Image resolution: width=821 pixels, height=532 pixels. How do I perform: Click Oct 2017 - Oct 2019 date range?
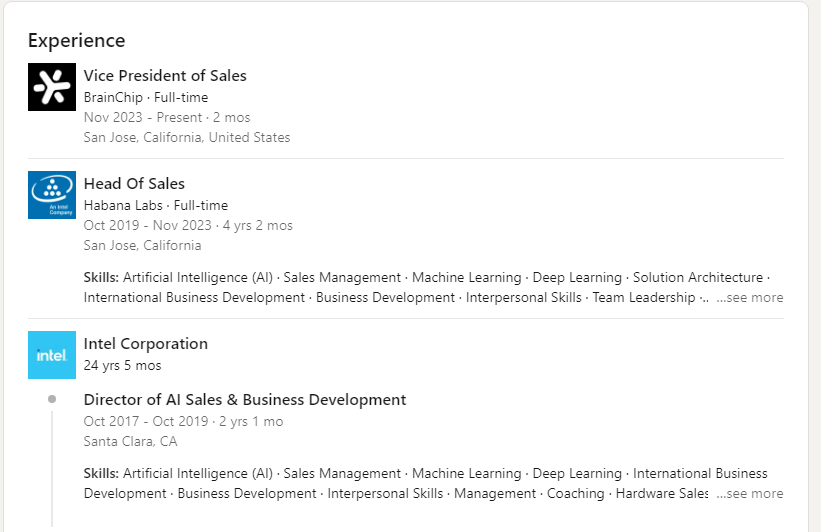coord(183,421)
